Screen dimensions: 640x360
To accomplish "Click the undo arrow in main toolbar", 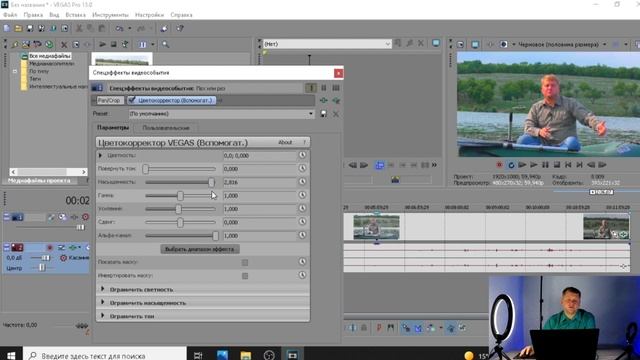I will (119, 28).
